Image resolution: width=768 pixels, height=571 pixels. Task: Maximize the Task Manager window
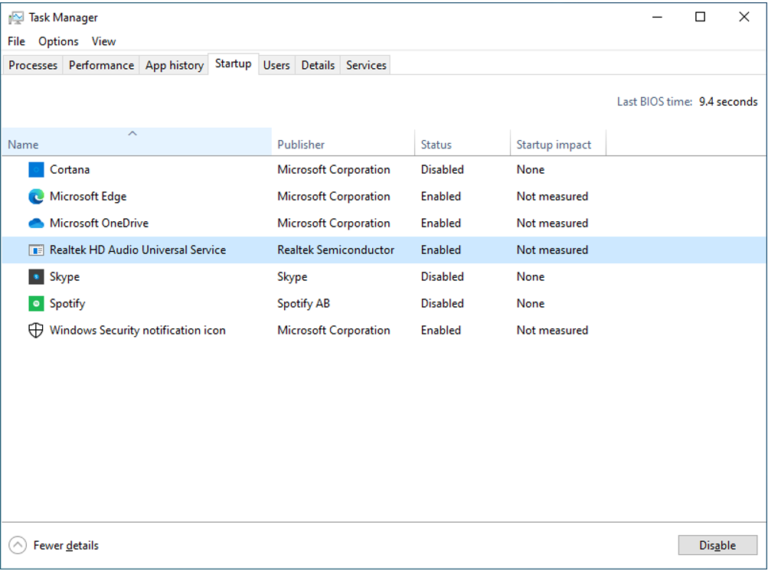(x=700, y=17)
